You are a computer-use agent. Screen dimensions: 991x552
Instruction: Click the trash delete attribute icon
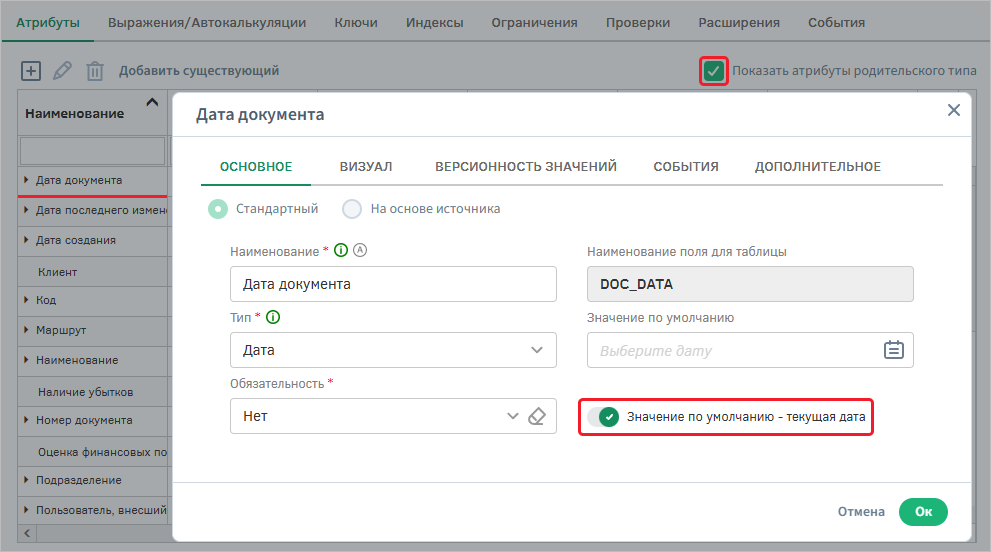[x=95, y=71]
